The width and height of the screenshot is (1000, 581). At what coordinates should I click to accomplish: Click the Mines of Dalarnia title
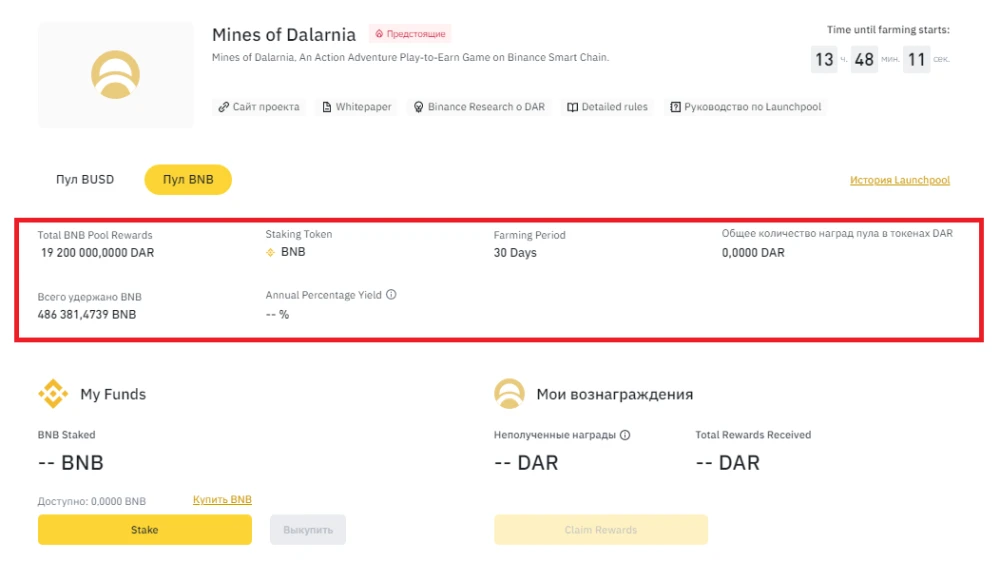284,34
